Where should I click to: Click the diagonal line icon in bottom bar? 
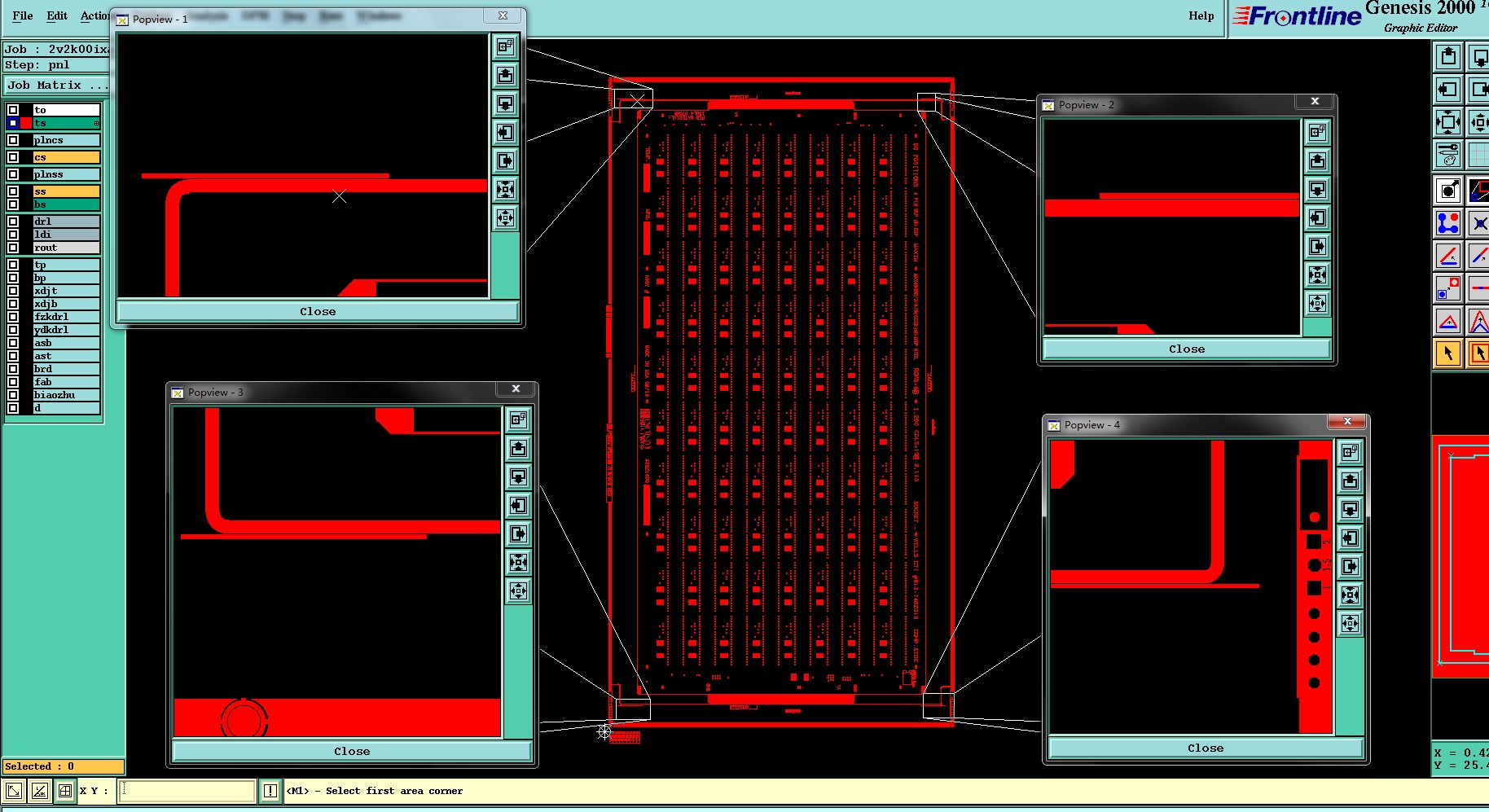39,791
